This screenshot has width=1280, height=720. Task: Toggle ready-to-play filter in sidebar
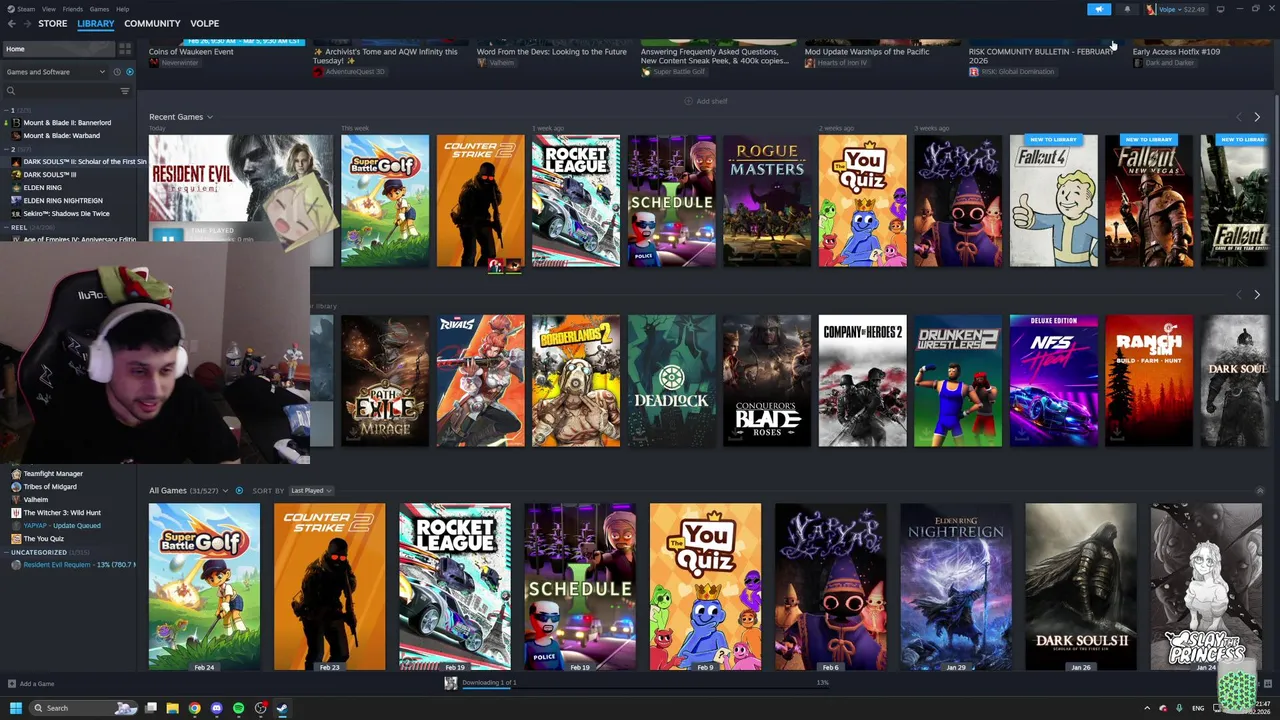tap(129, 72)
